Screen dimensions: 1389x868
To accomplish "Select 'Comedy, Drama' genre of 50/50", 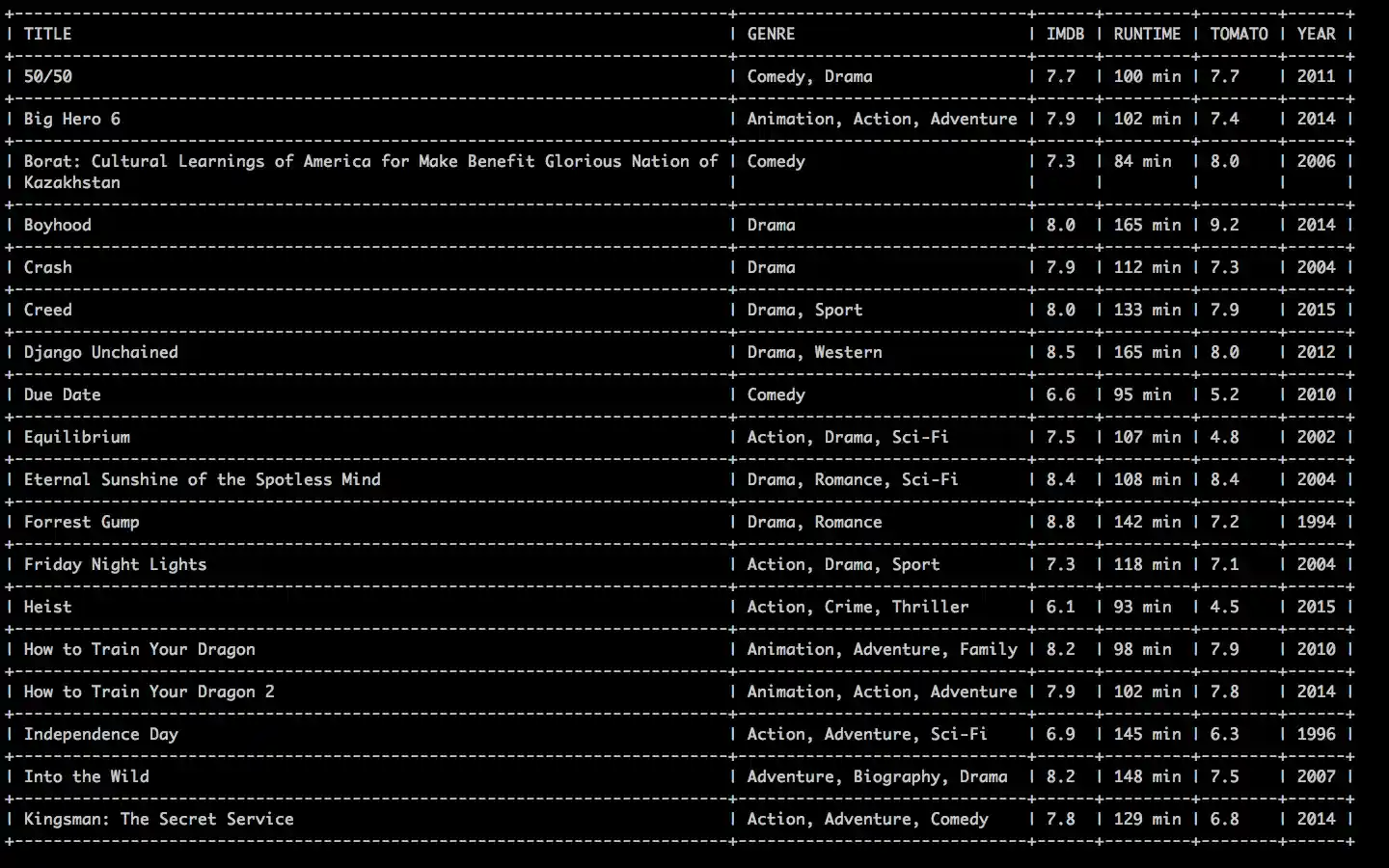I will pos(809,76).
